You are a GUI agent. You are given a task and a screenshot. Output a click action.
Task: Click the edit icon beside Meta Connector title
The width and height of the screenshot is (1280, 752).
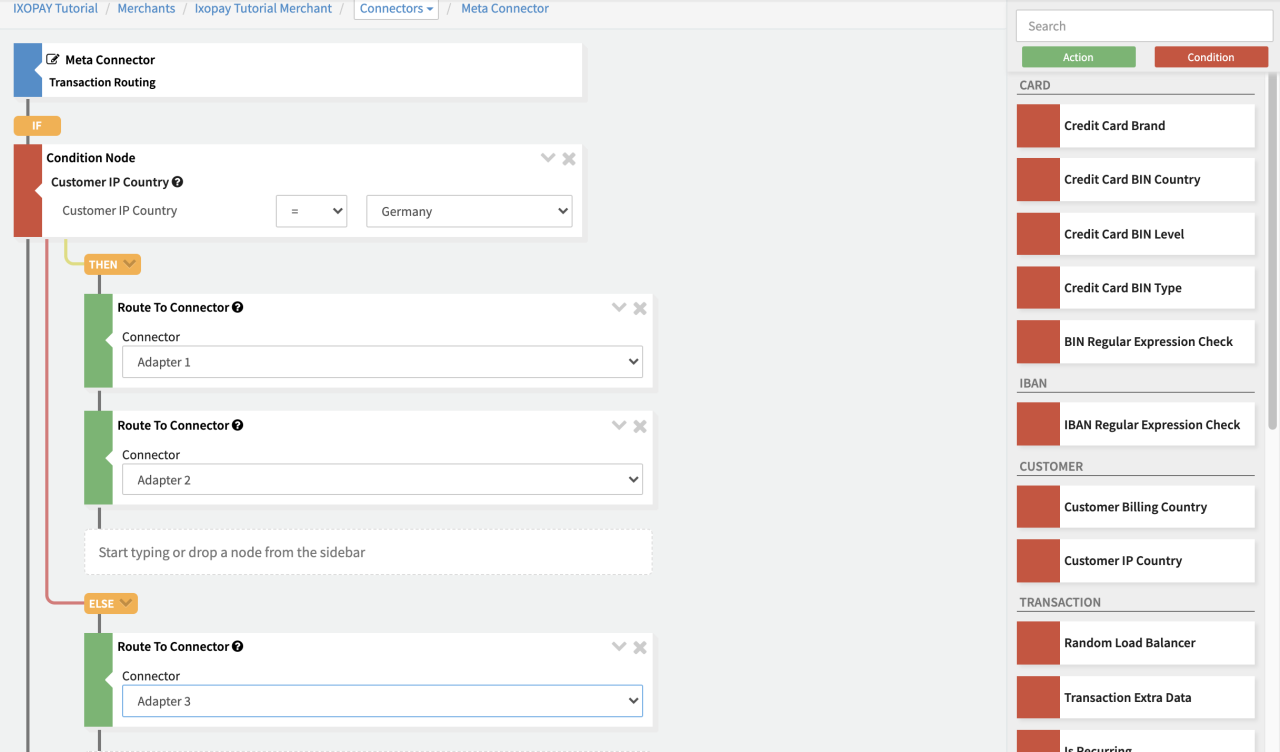pos(53,60)
